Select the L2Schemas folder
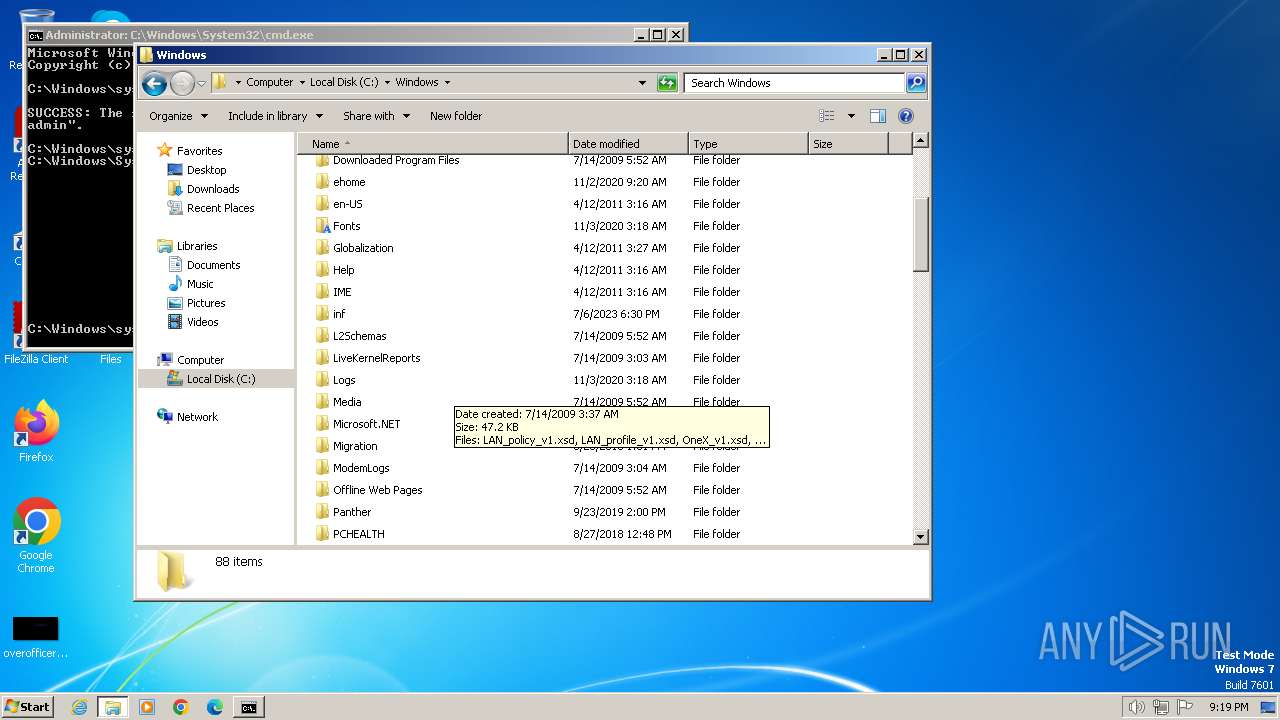 [x=359, y=336]
